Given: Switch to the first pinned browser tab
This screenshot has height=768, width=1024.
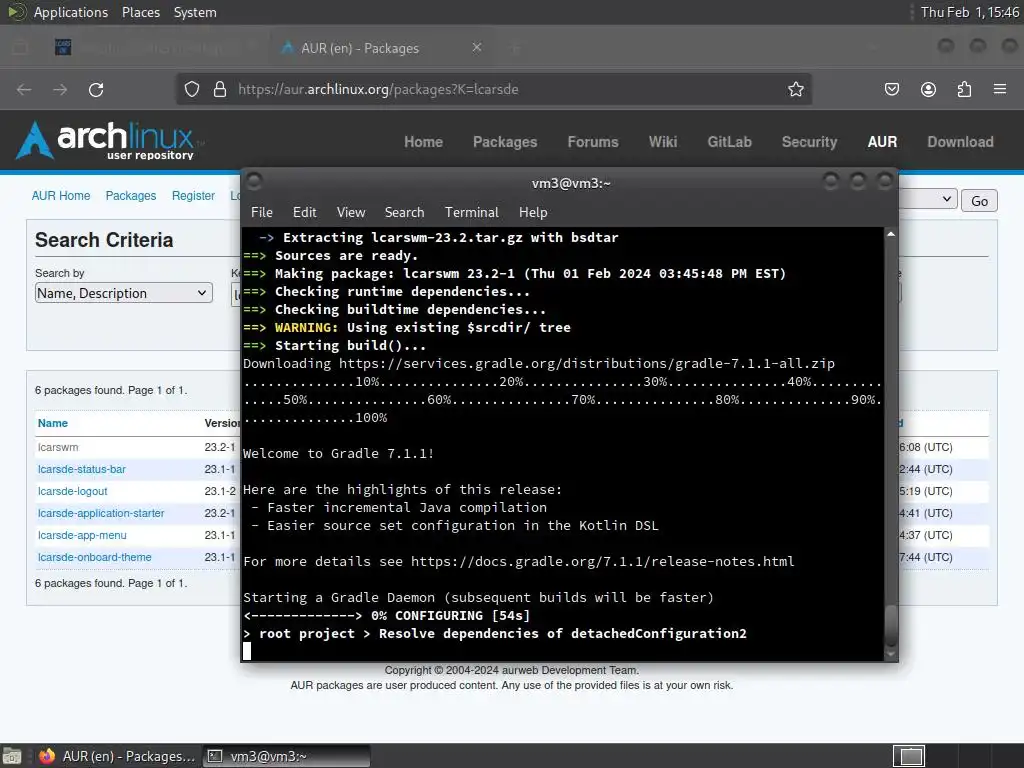Looking at the screenshot, I should click(x=63, y=48).
